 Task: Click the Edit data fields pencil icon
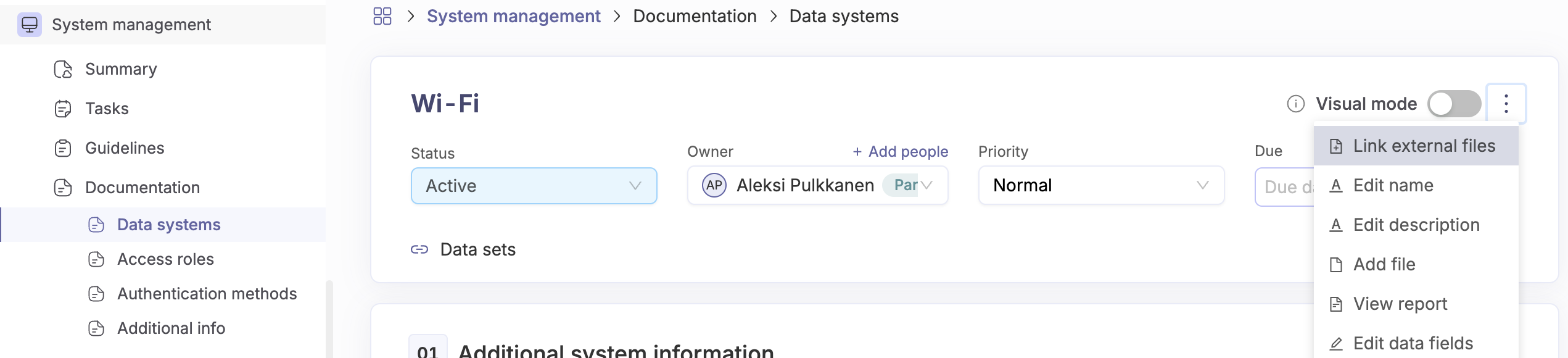[x=1336, y=344]
